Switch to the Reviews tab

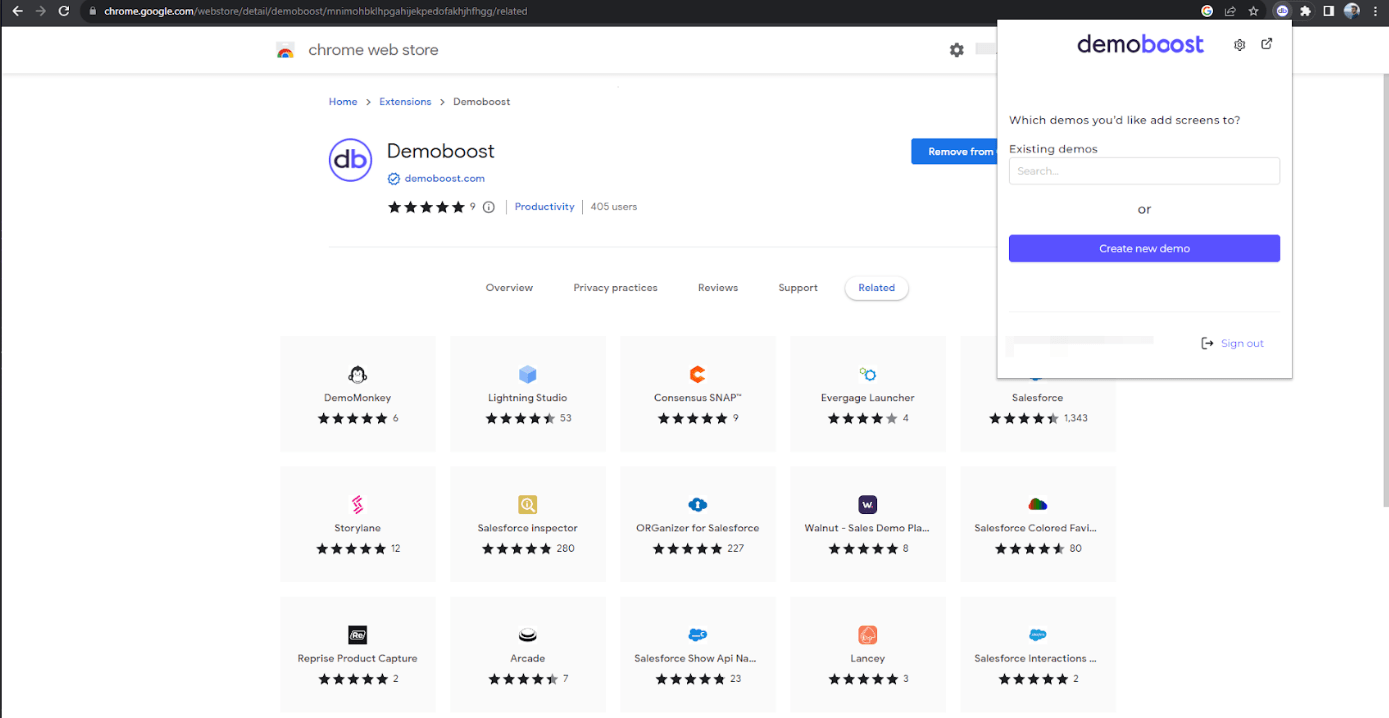(717, 288)
